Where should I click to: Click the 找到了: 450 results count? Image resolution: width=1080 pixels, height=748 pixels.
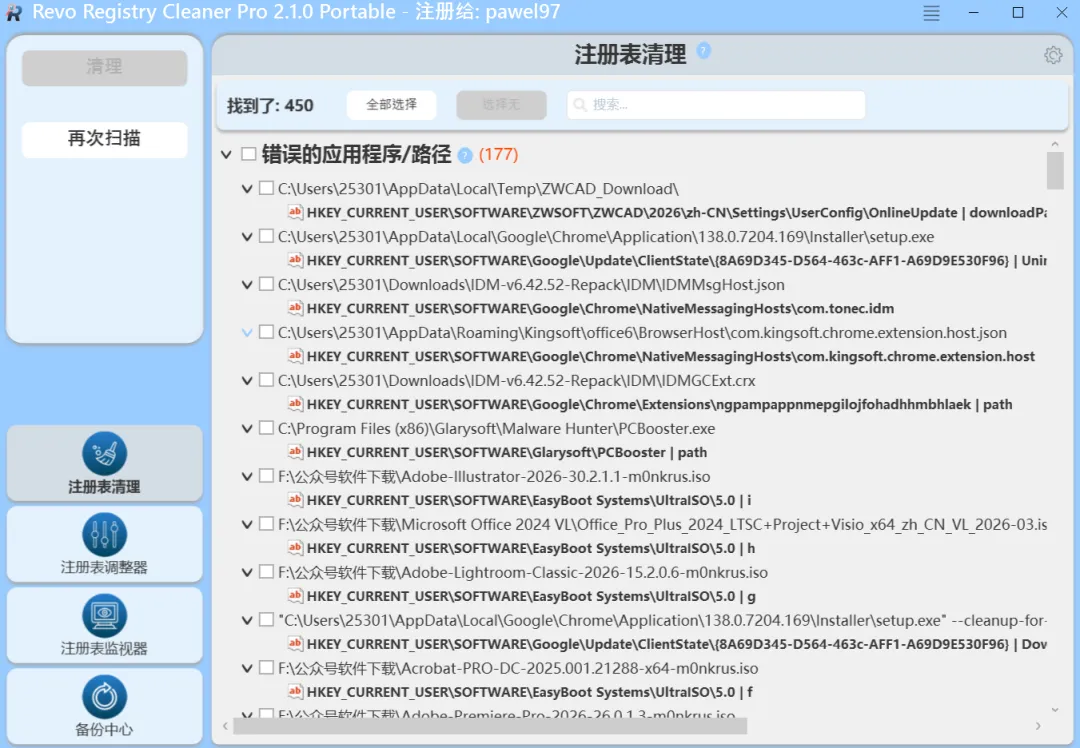click(270, 105)
